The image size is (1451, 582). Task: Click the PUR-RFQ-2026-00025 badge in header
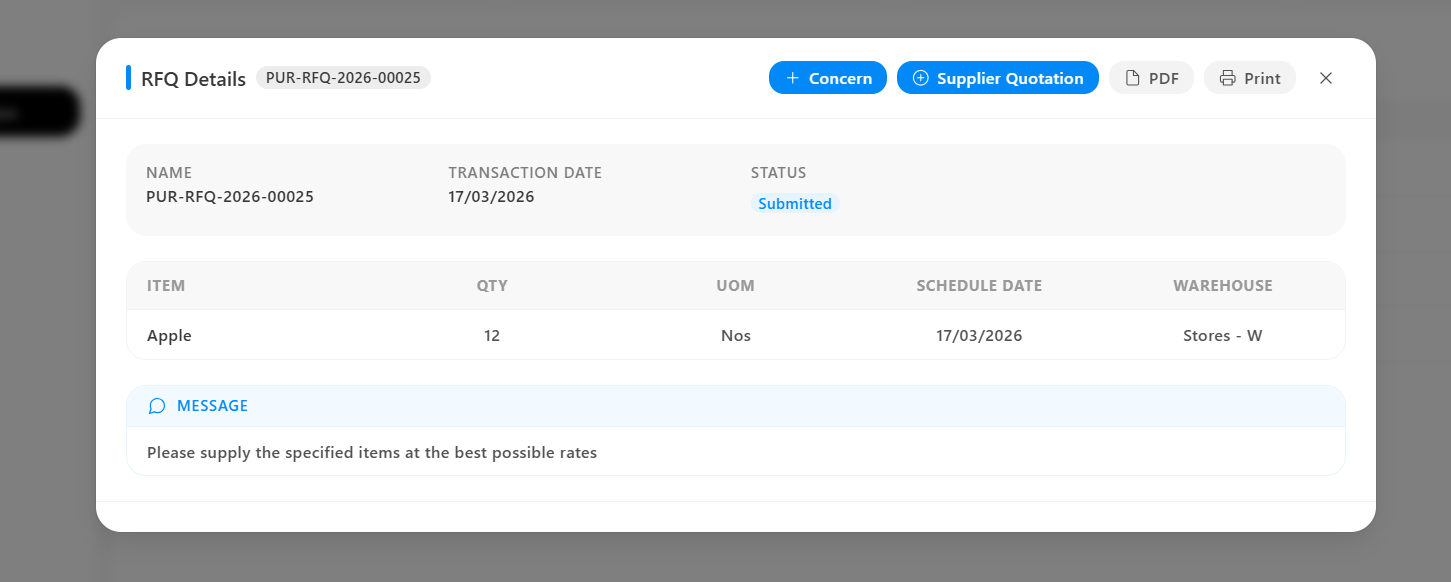(x=343, y=78)
